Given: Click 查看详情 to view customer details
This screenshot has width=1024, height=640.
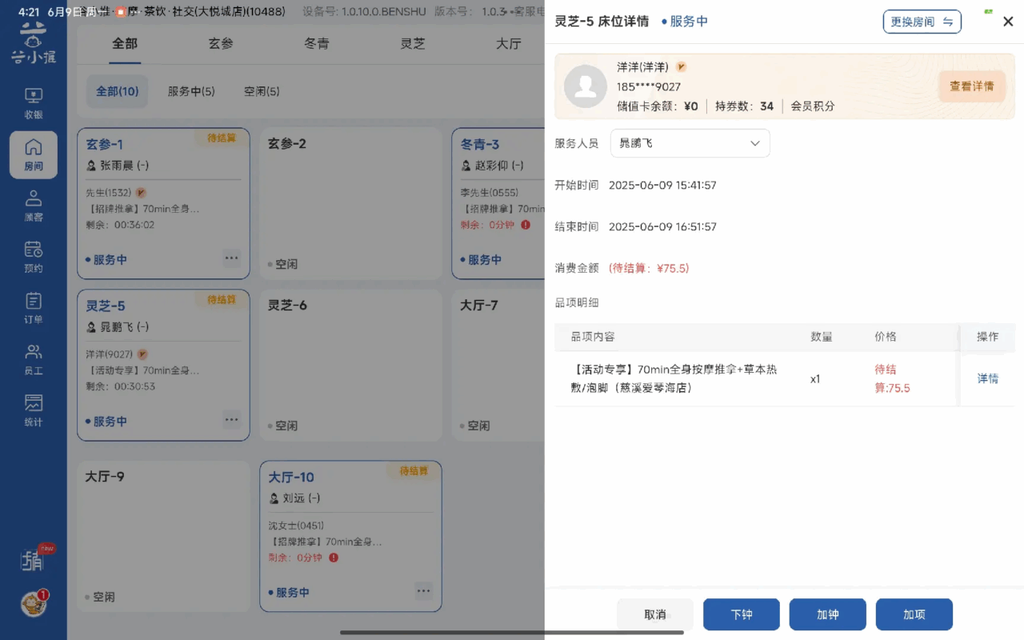Looking at the screenshot, I should coord(972,86).
